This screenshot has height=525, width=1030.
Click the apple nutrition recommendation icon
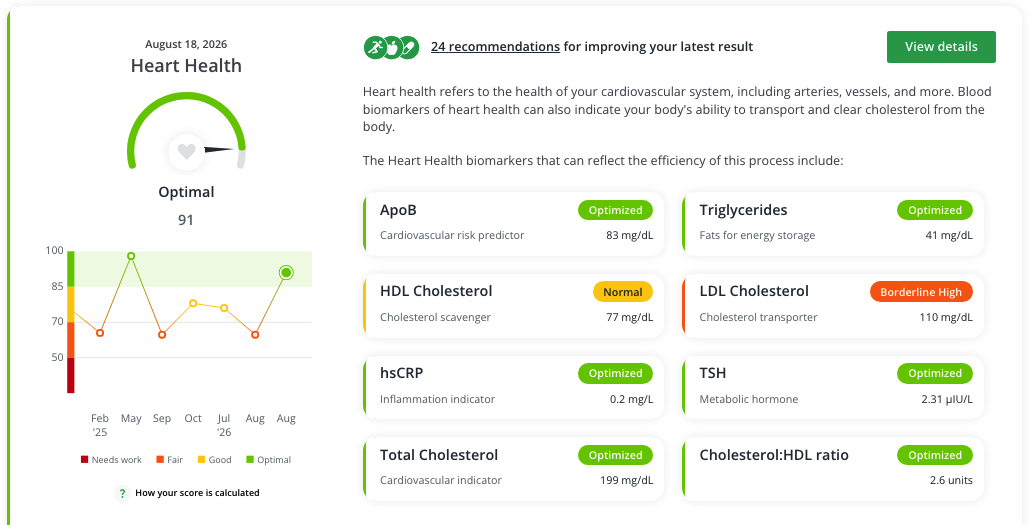click(392, 47)
